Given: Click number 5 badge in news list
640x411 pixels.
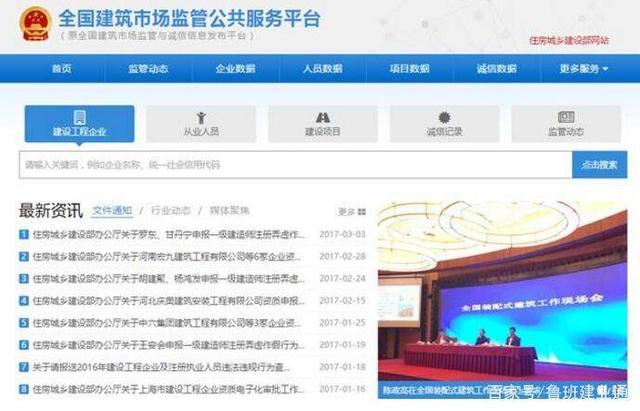Looking at the screenshot, I should (24, 322).
